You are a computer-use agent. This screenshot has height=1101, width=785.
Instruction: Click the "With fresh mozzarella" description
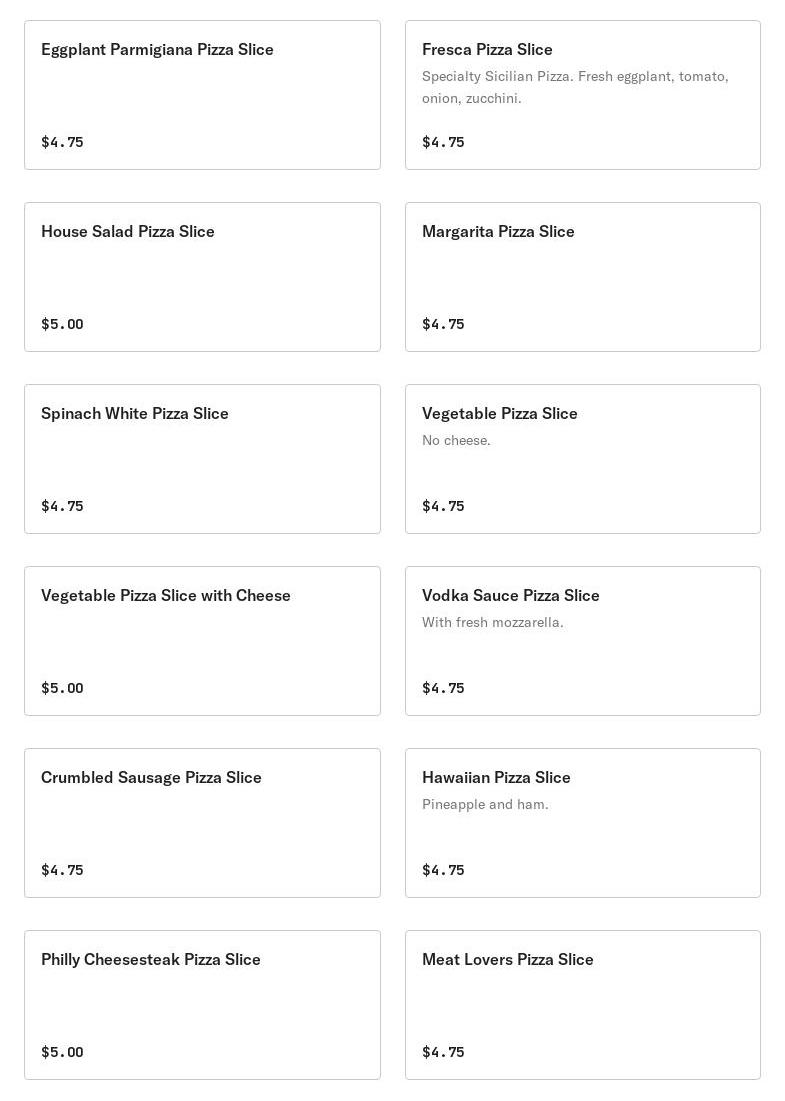[492, 622]
